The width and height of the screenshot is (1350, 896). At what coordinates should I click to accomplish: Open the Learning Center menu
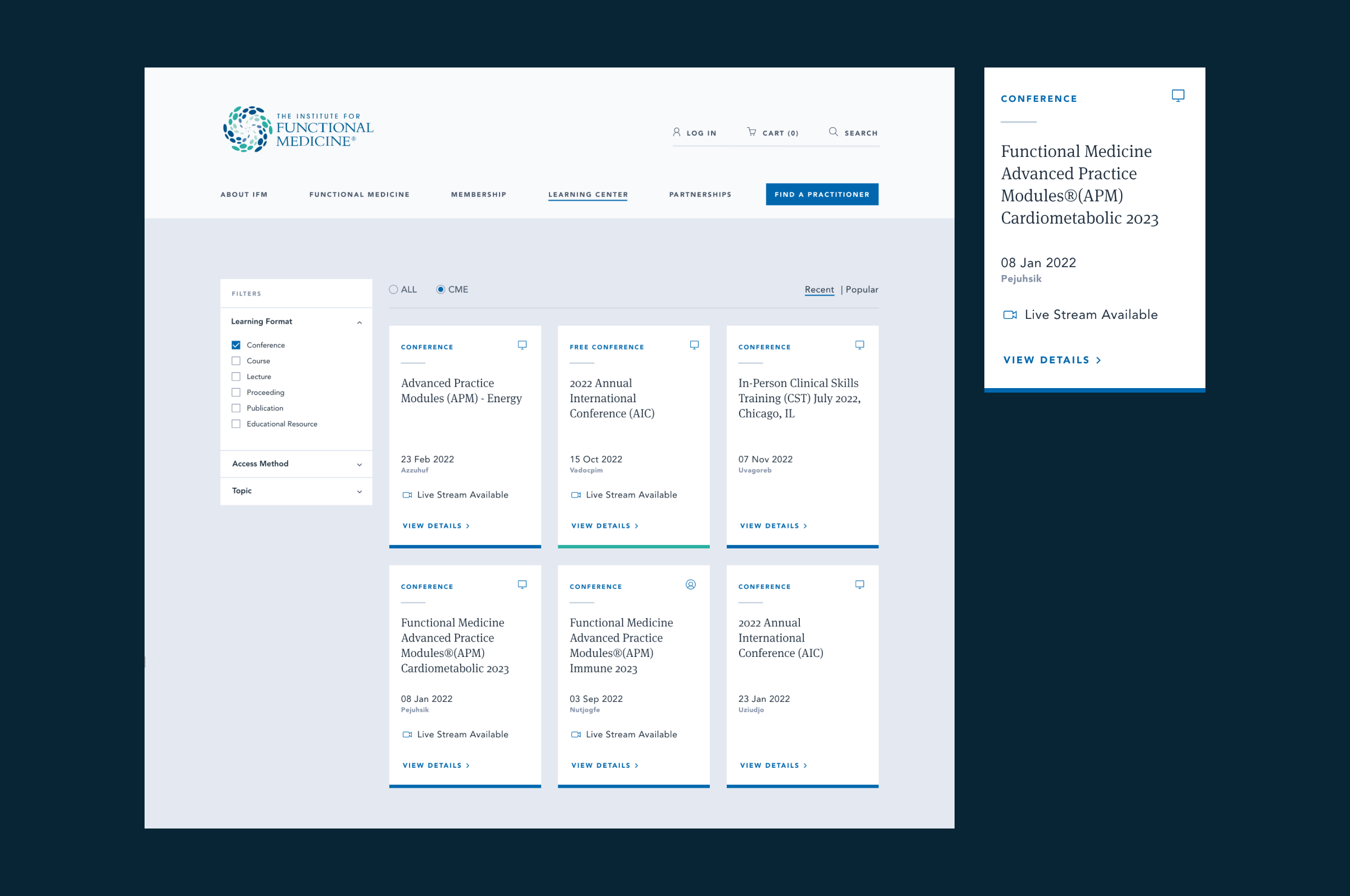point(587,194)
